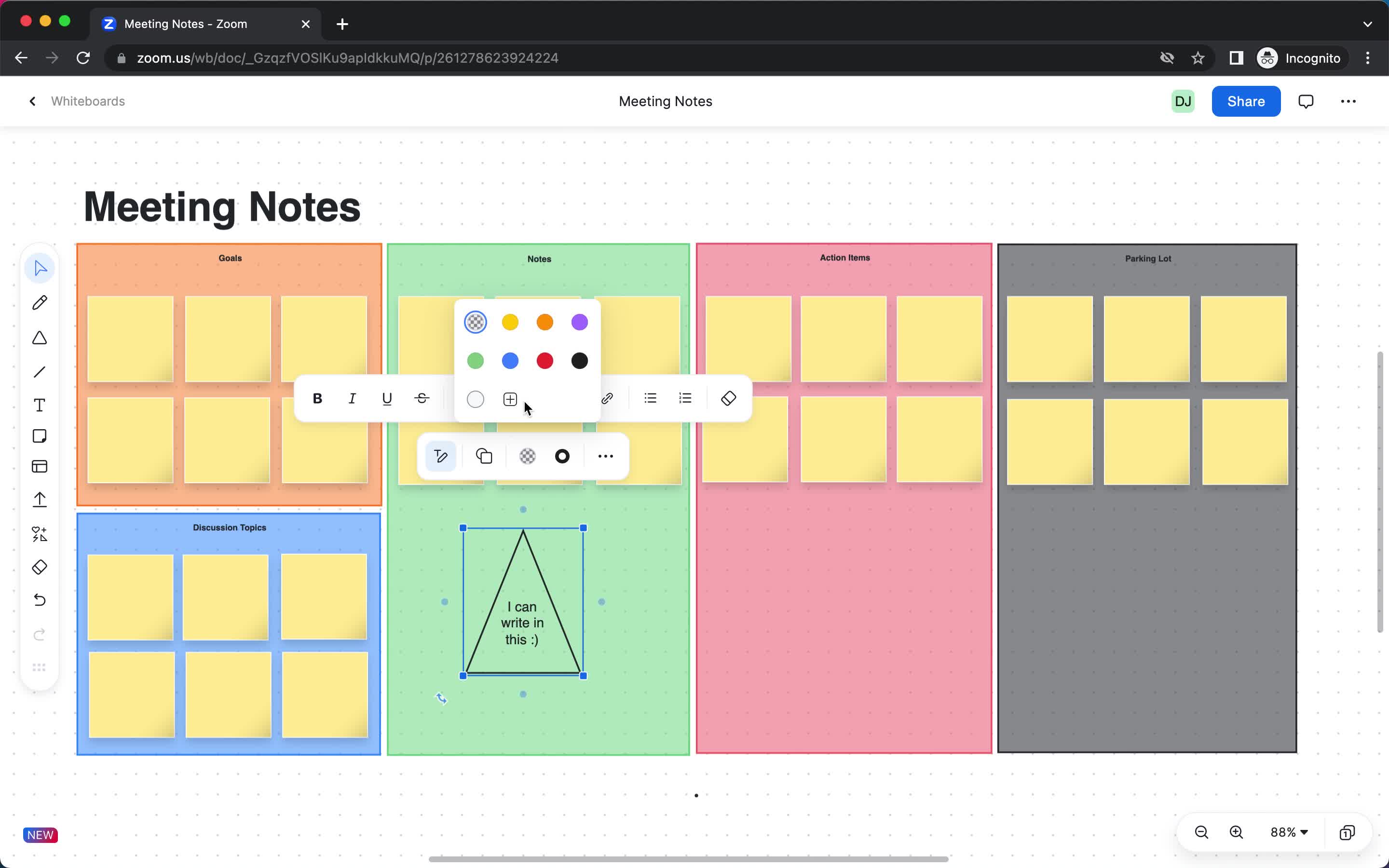Expand the Whiteboards navigation back
The image size is (1389, 868).
click(x=33, y=101)
